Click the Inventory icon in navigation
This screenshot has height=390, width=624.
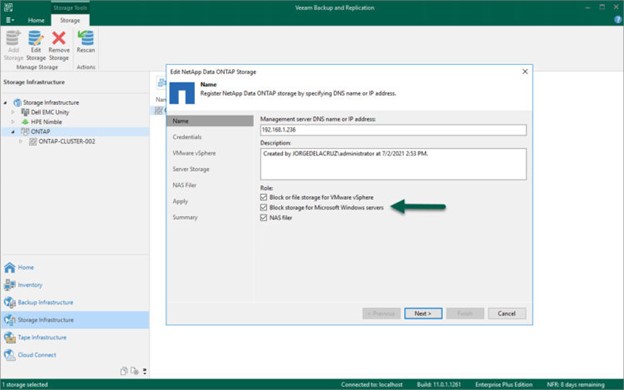(x=10, y=285)
